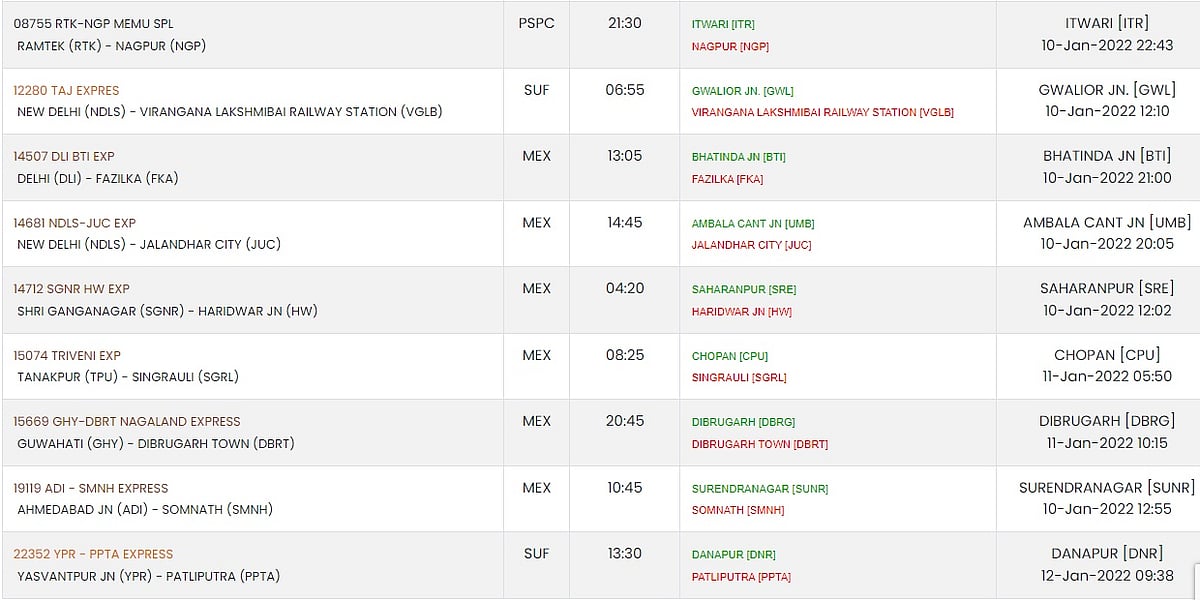Image resolution: width=1200 pixels, height=600 pixels.
Task: Click the 14507 DLI BTI EXP train link
Action: pos(64,156)
